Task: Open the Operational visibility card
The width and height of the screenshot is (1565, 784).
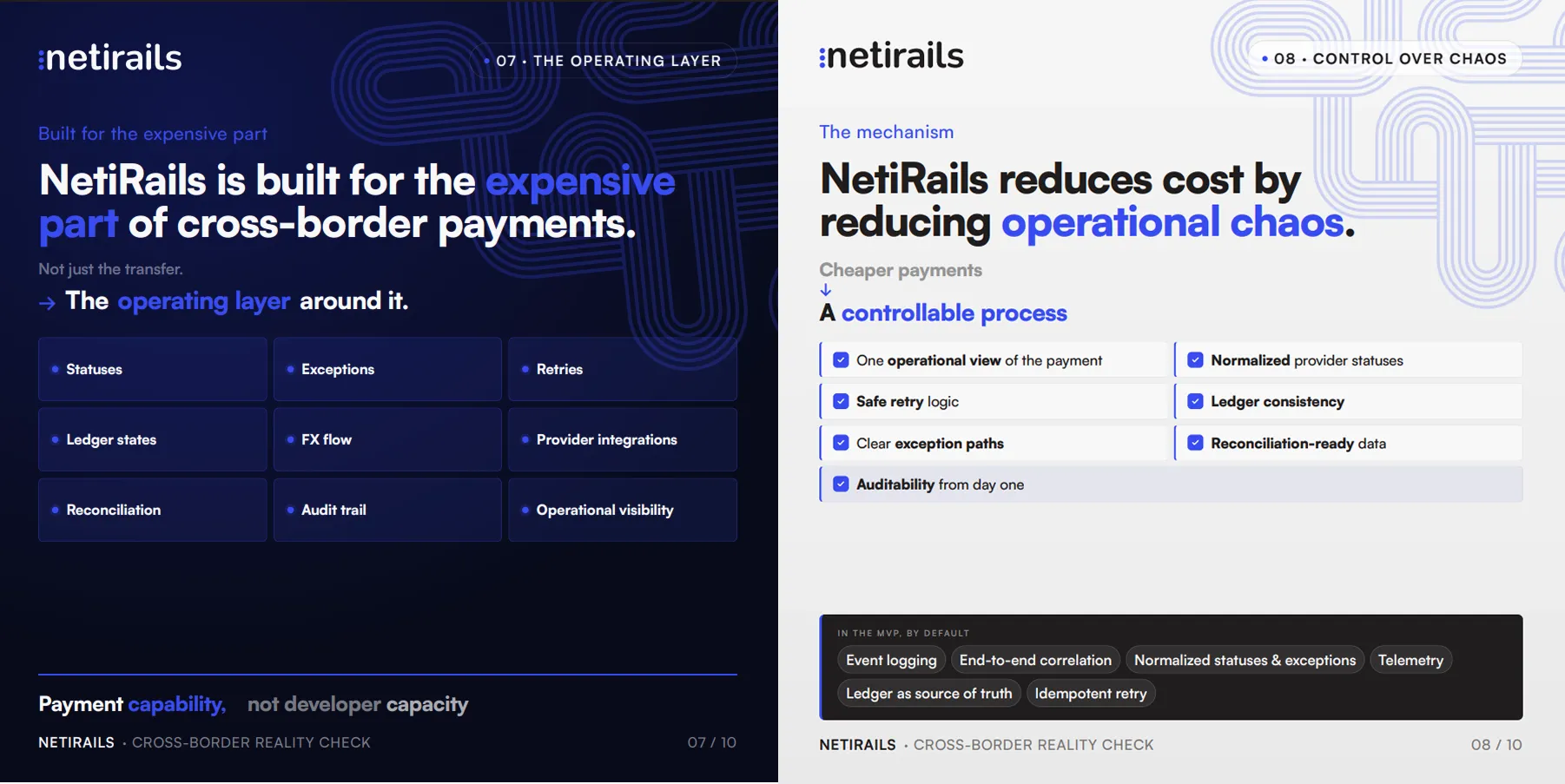Action: click(x=623, y=510)
